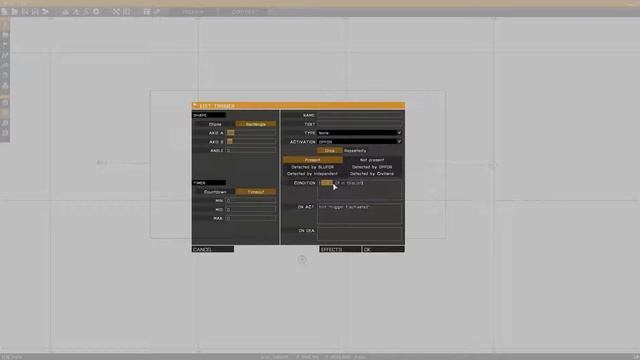Viewport: 640px width, 360px height.
Task: Cancel the Edit Trigger dialog
Action: [x=213, y=249]
